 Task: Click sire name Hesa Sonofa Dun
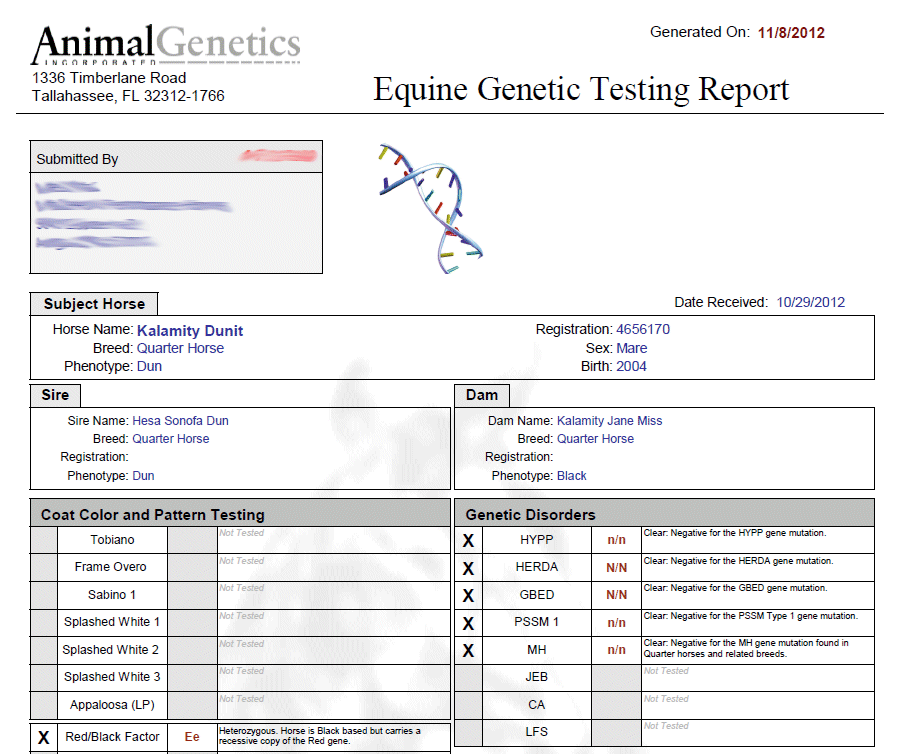click(x=180, y=421)
